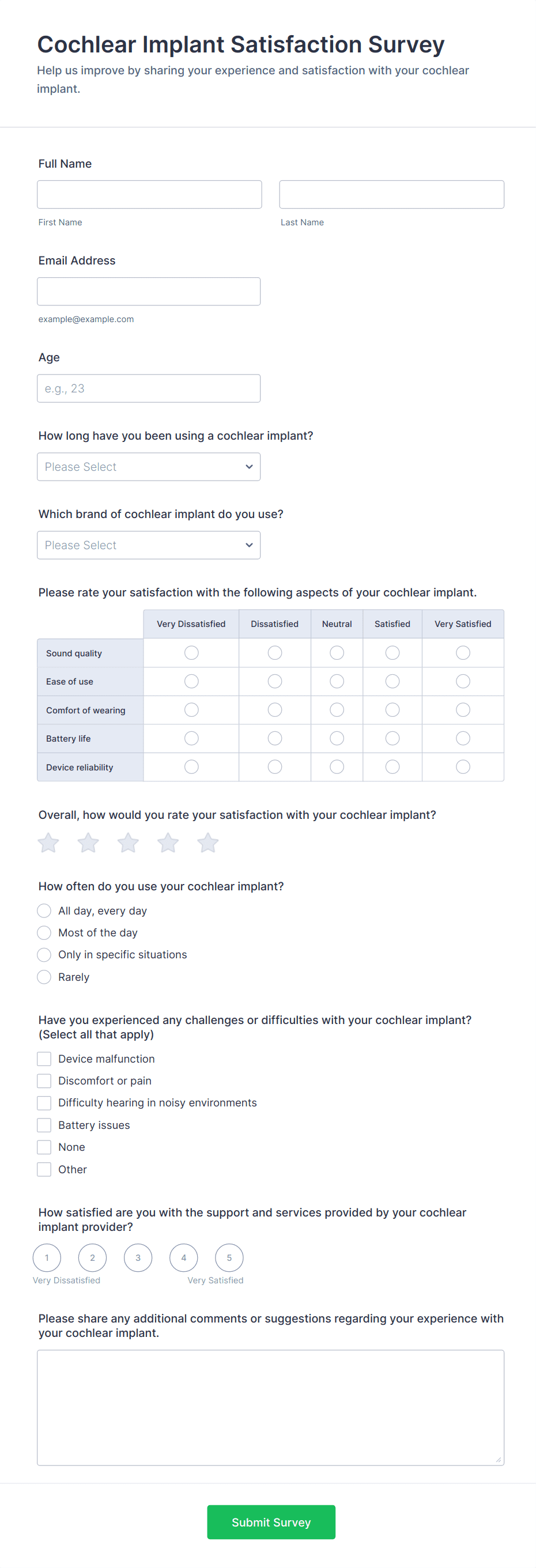Pick the second star rating

pos(88,843)
